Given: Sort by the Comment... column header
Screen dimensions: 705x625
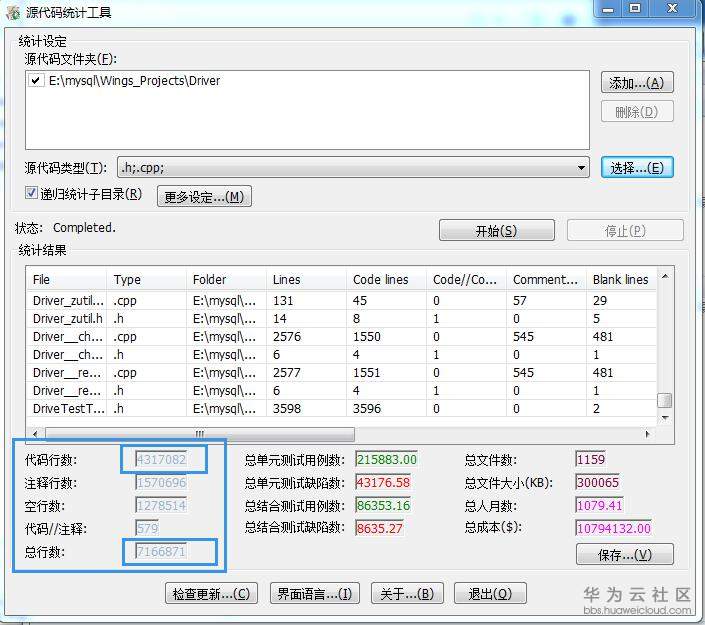Looking at the screenshot, I should tap(547, 279).
